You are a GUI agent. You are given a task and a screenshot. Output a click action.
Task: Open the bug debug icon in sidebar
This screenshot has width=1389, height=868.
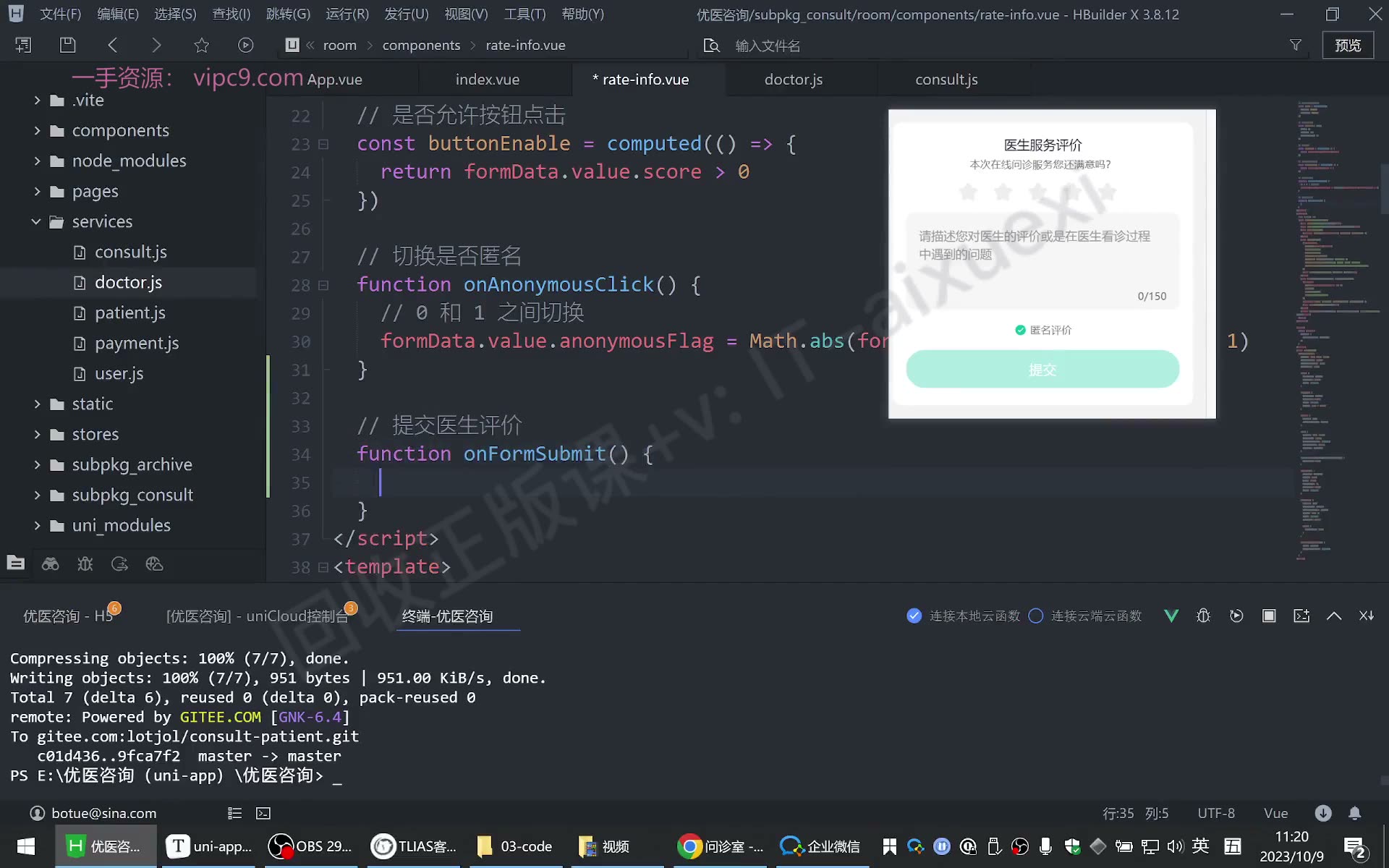[85, 563]
